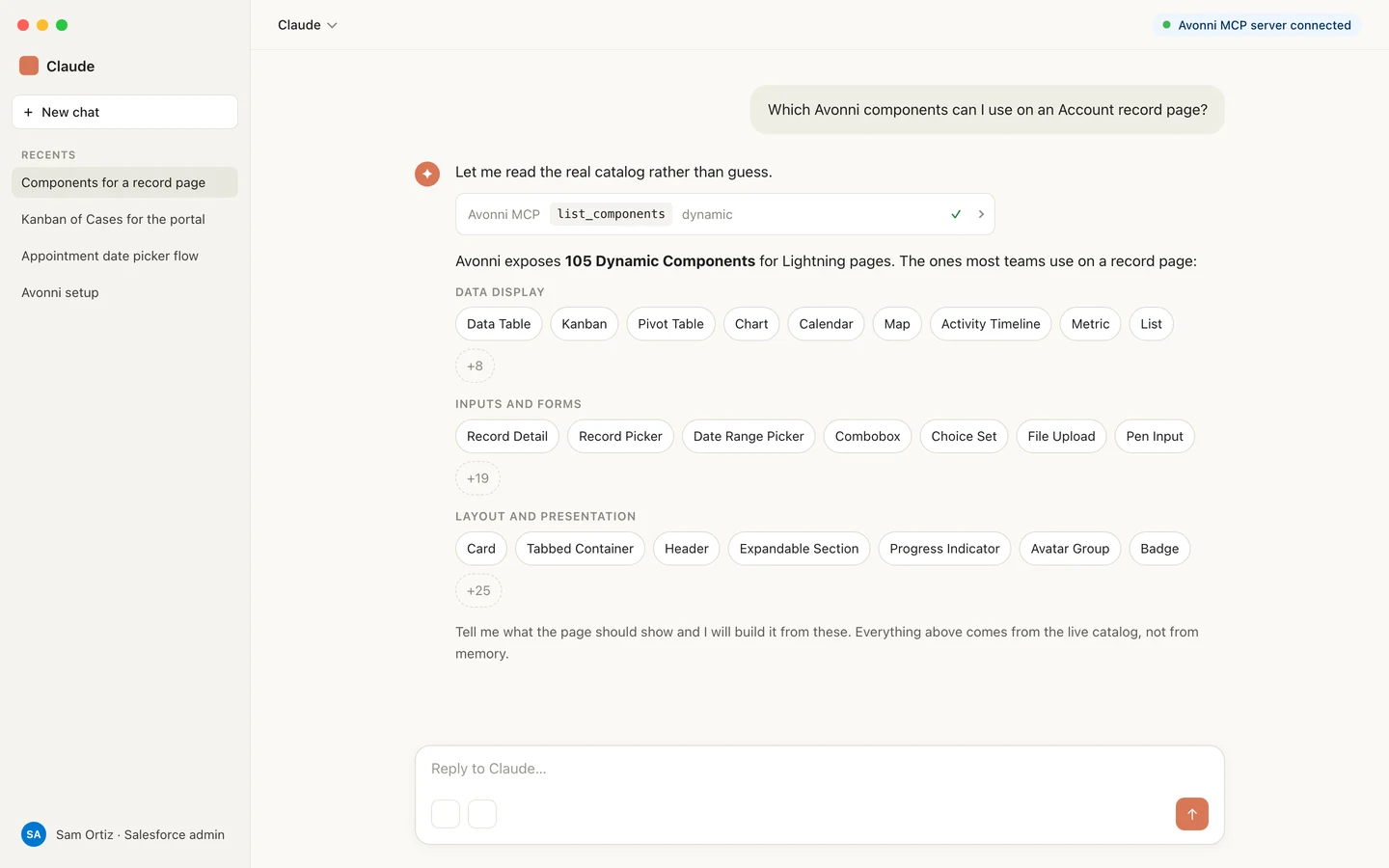Click the RECENTS section heading
Image resolution: width=1389 pixels, height=868 pixels.
tap(48, 154)
